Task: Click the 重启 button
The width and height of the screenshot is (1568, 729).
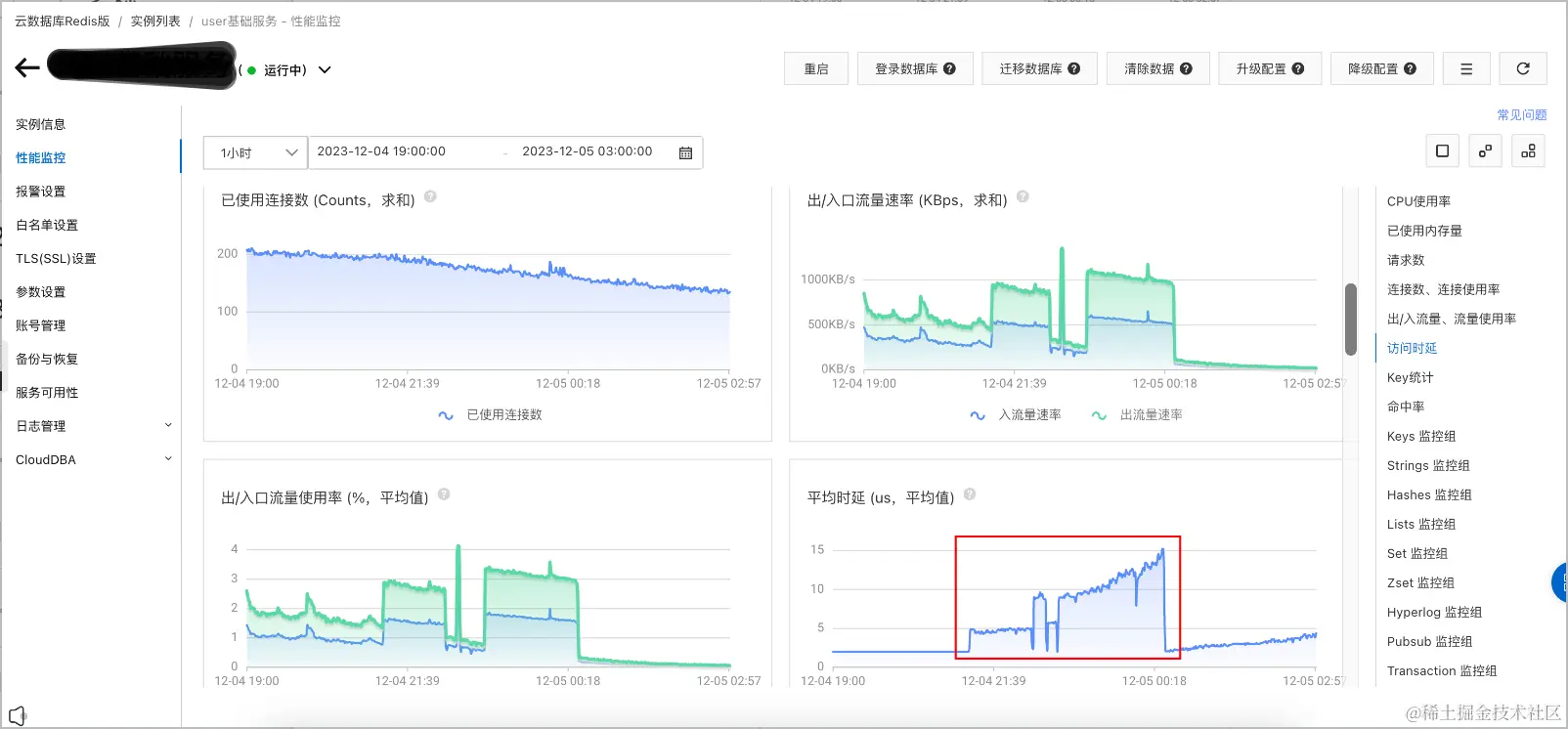Action: pyautogui.click(x=816, y=68)
